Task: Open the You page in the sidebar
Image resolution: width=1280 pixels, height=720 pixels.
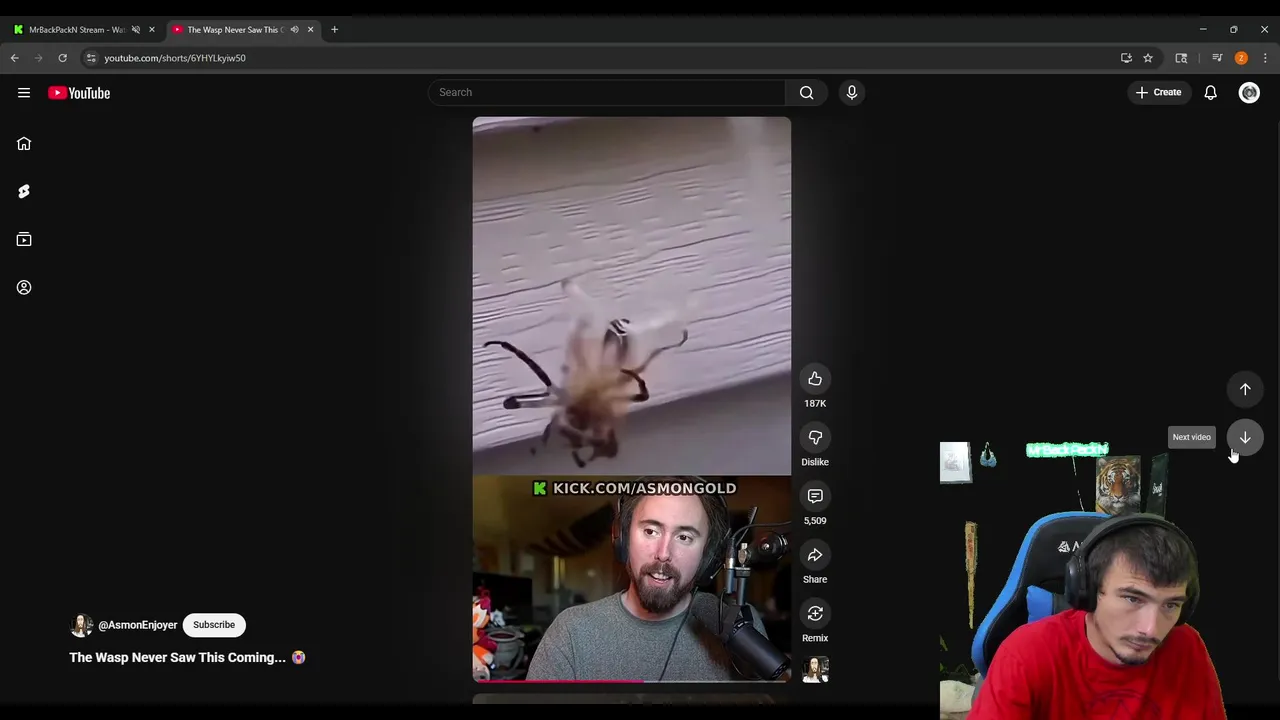Action: click(24, 287)
